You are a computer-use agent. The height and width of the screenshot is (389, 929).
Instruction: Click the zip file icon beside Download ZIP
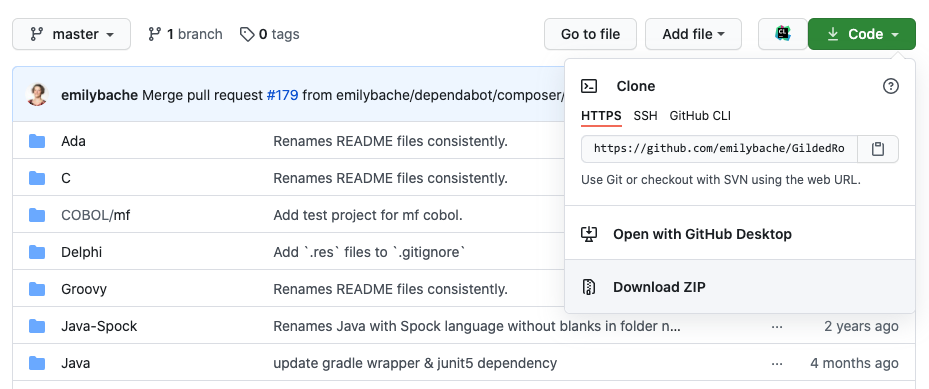coord(588,287)
